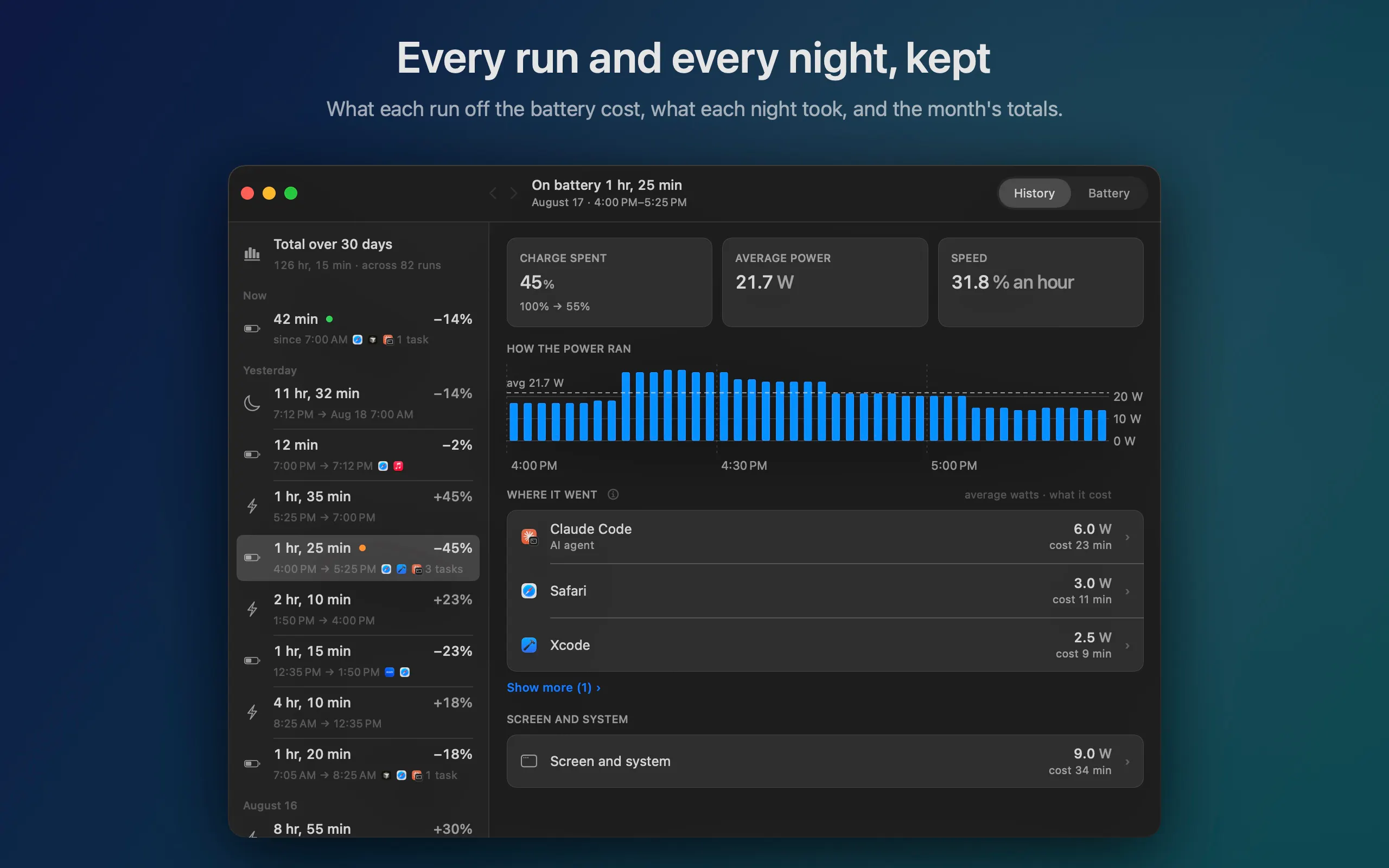Click the Show more (1) link
The width and height of the screenshot is (1389, 868).
pos(553,688)
